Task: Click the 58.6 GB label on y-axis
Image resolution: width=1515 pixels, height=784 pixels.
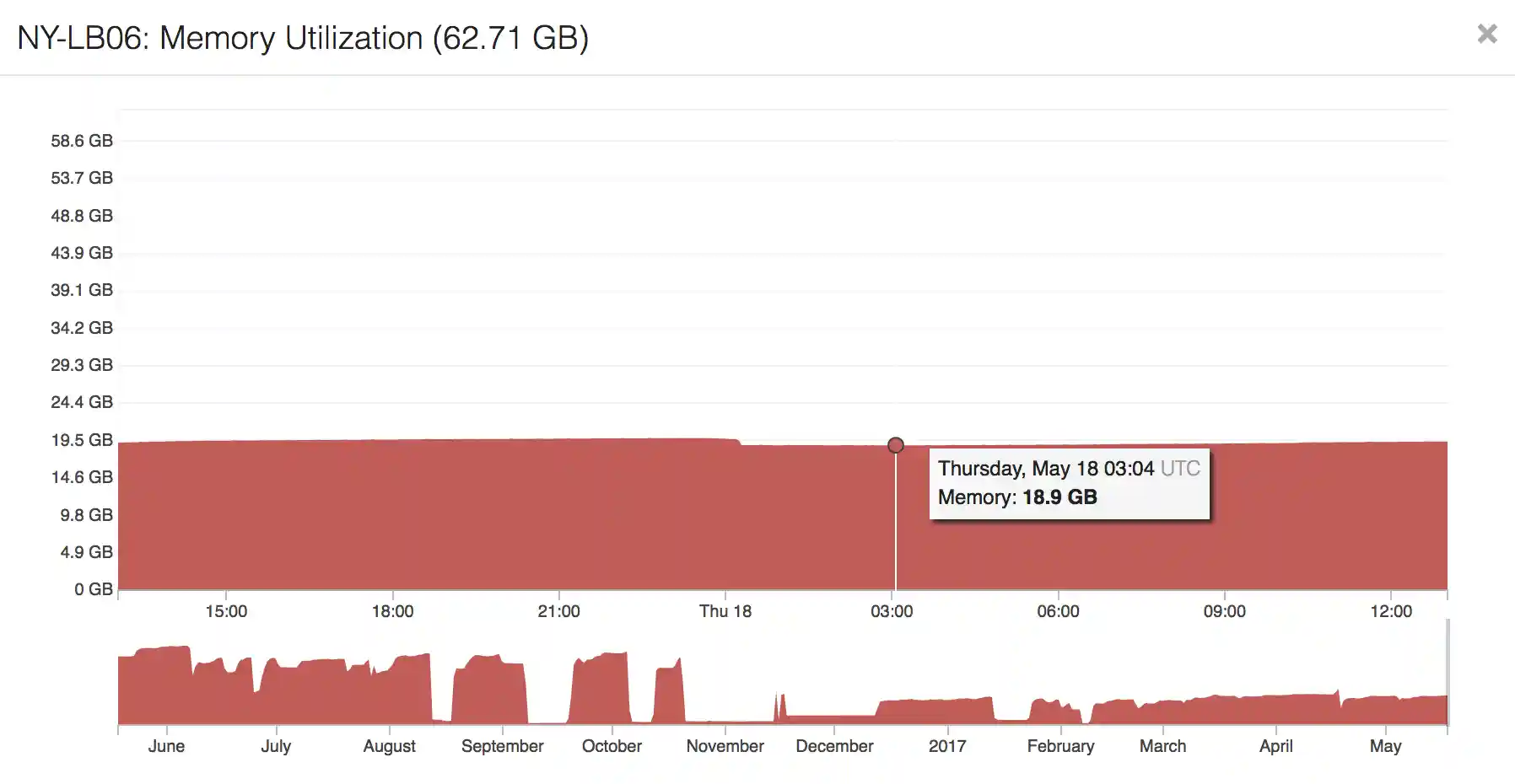Action: 80,141
